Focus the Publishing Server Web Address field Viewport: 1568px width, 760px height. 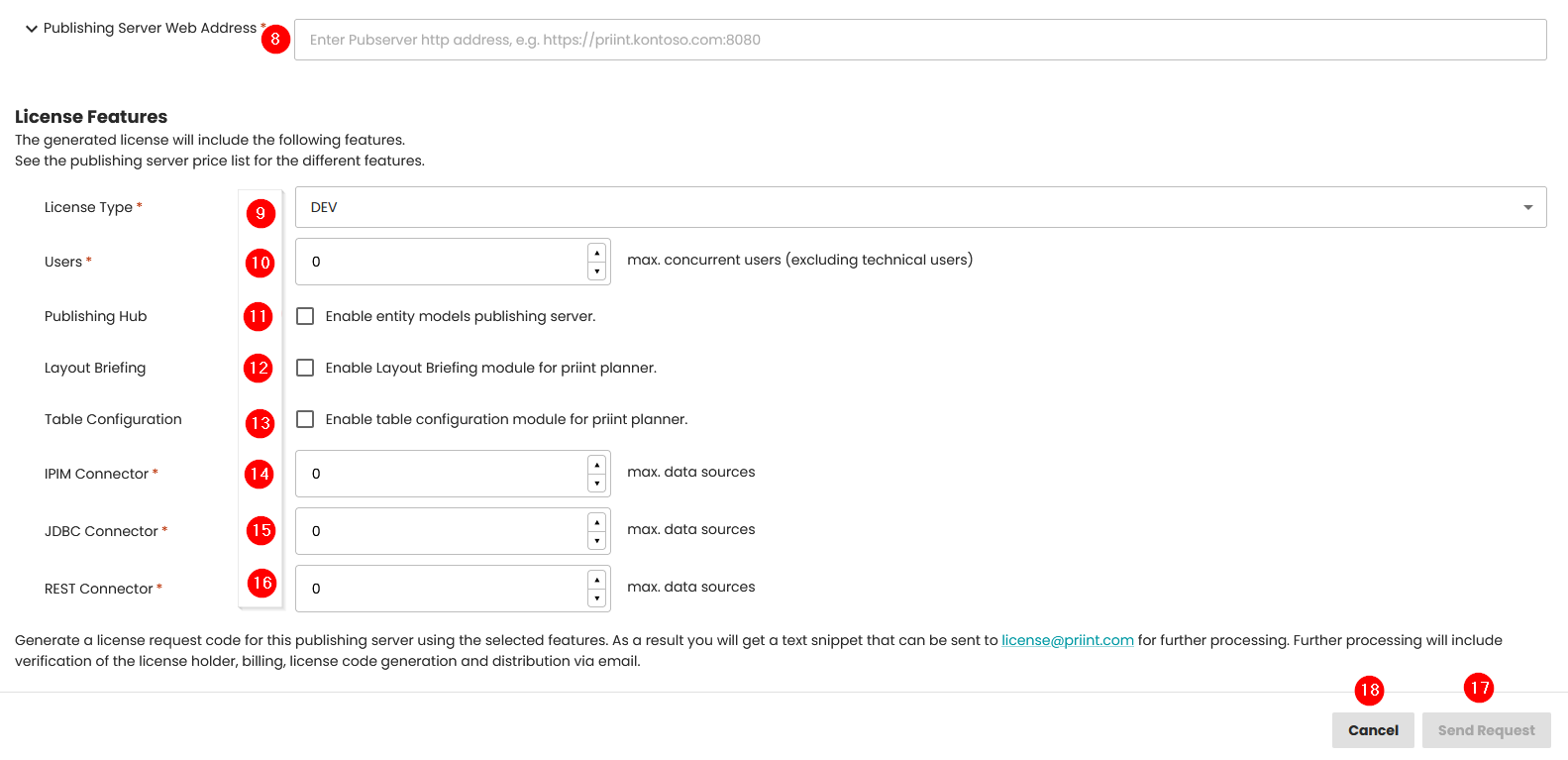tap(919, 40)
